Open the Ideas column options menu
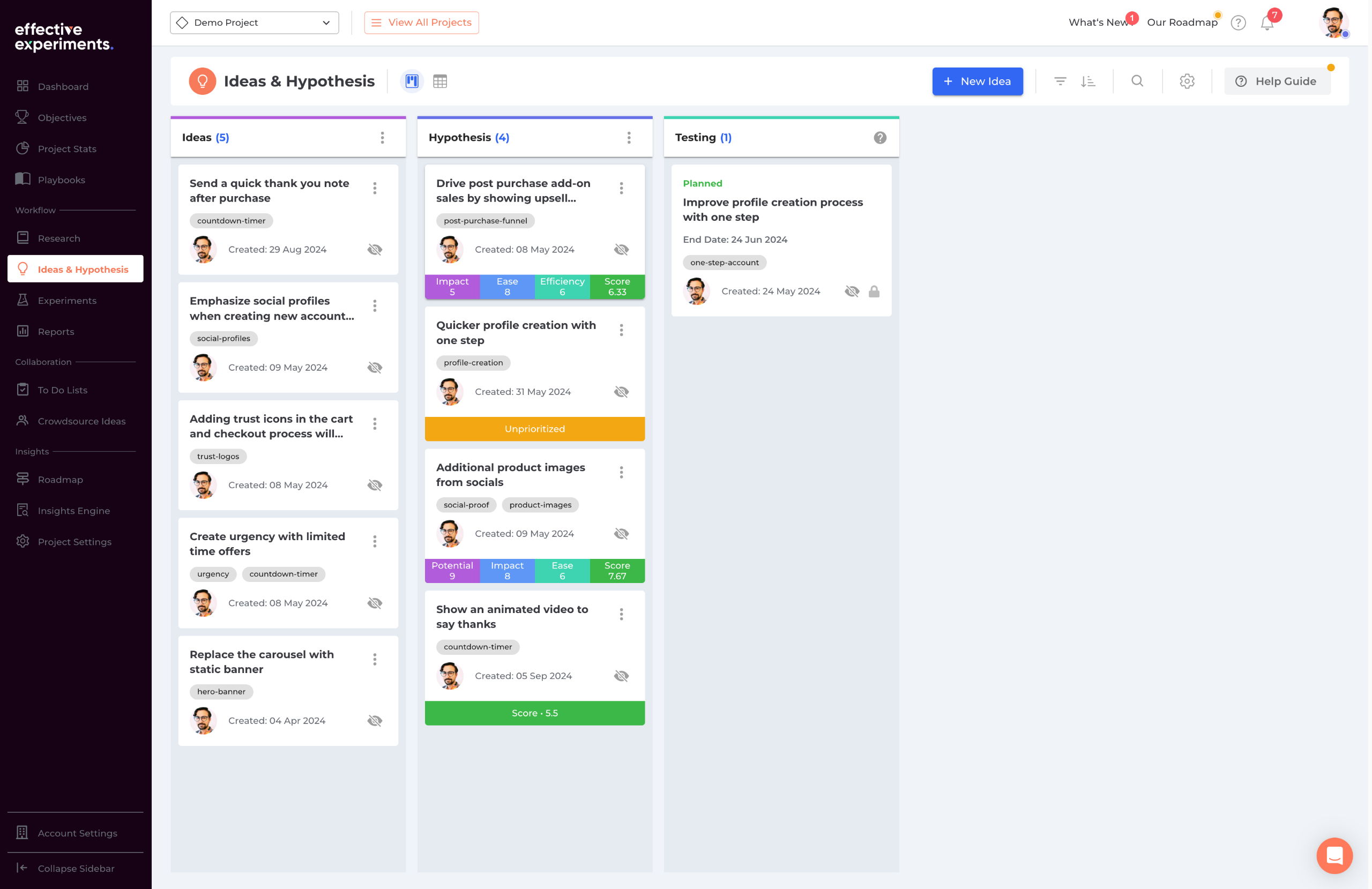 (382, 138)
